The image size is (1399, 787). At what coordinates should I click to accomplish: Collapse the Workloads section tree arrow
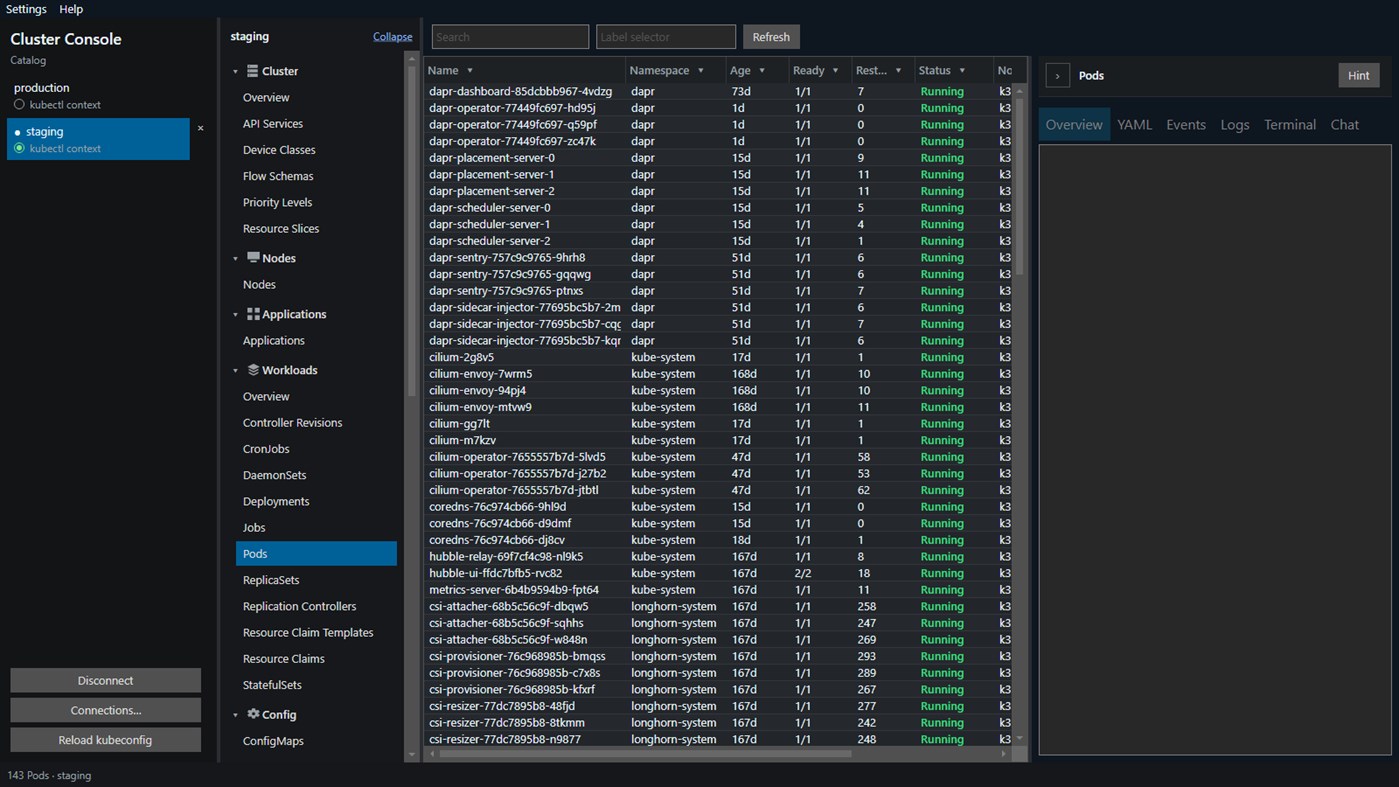point(236,371)
